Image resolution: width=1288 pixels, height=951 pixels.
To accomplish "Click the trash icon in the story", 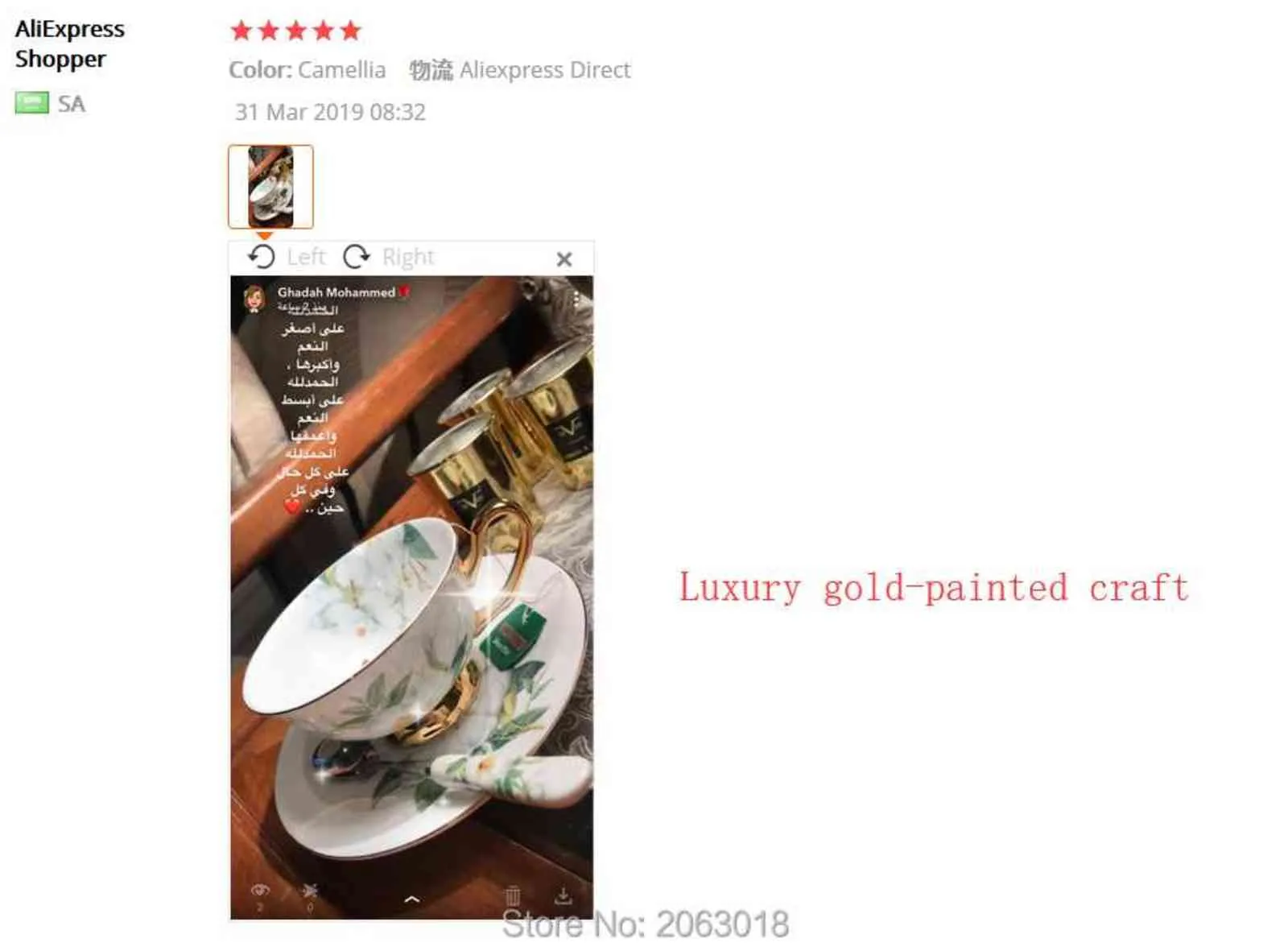I will tap(513, 896).
